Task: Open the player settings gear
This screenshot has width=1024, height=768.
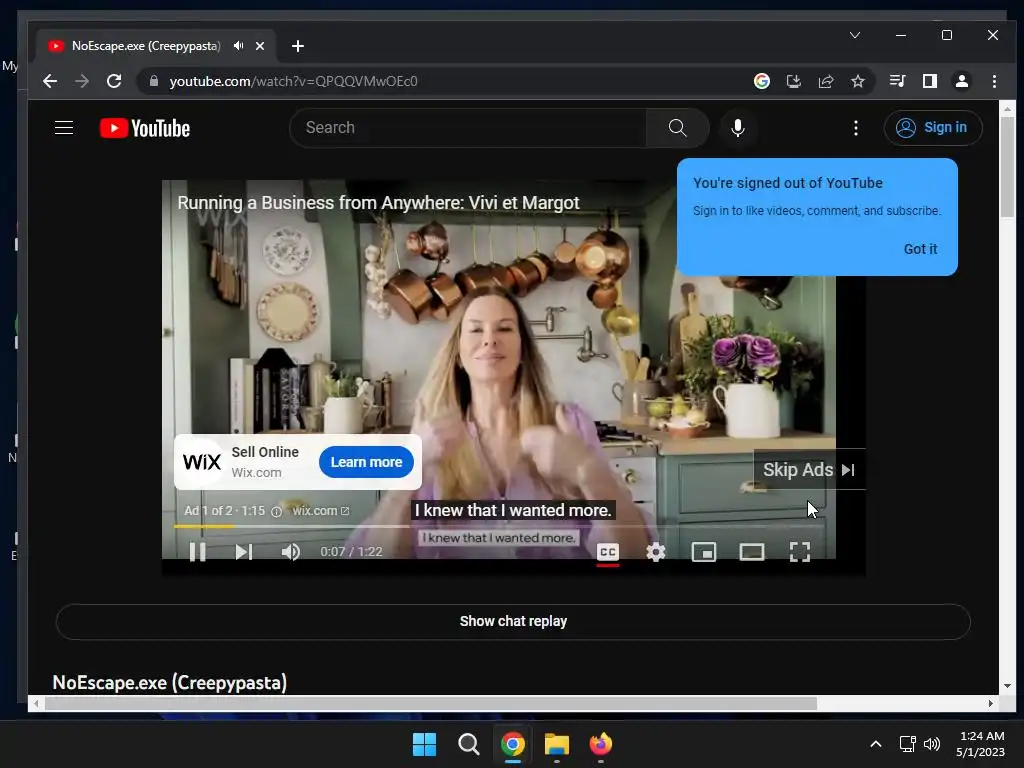Action: tap(656, 552)
